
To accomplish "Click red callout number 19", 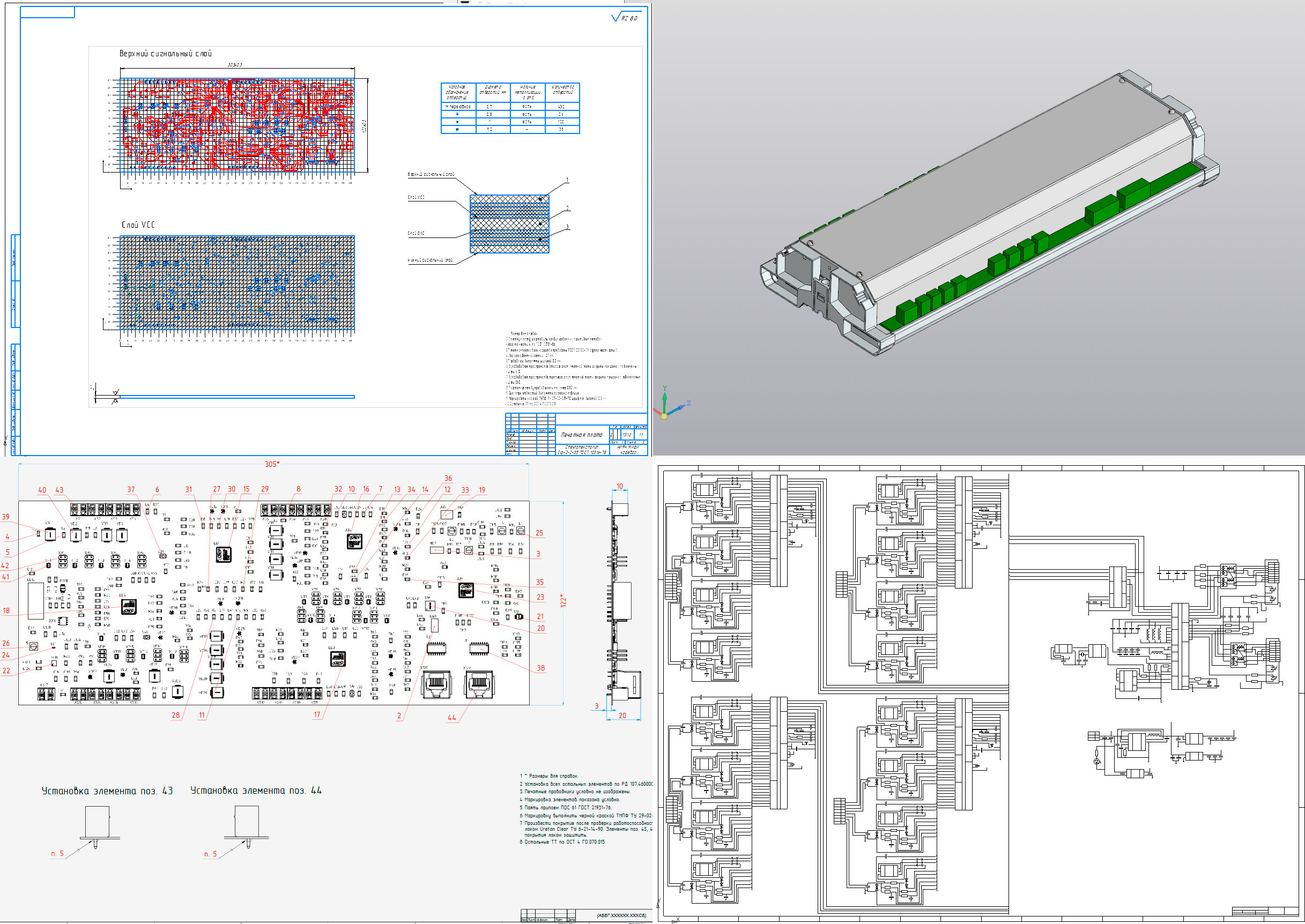I will pos(482,490).
